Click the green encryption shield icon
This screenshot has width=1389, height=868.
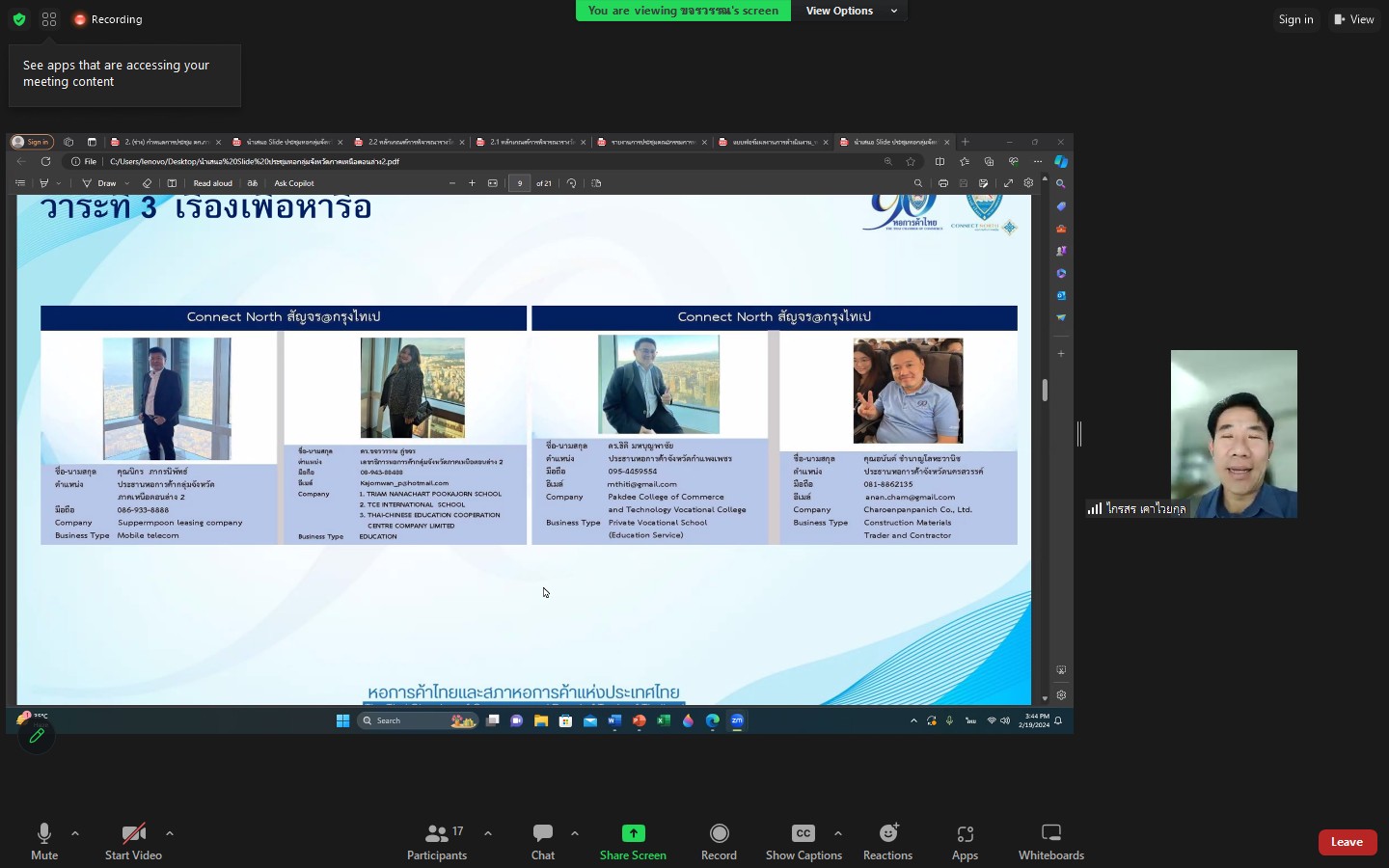[19, 19]
